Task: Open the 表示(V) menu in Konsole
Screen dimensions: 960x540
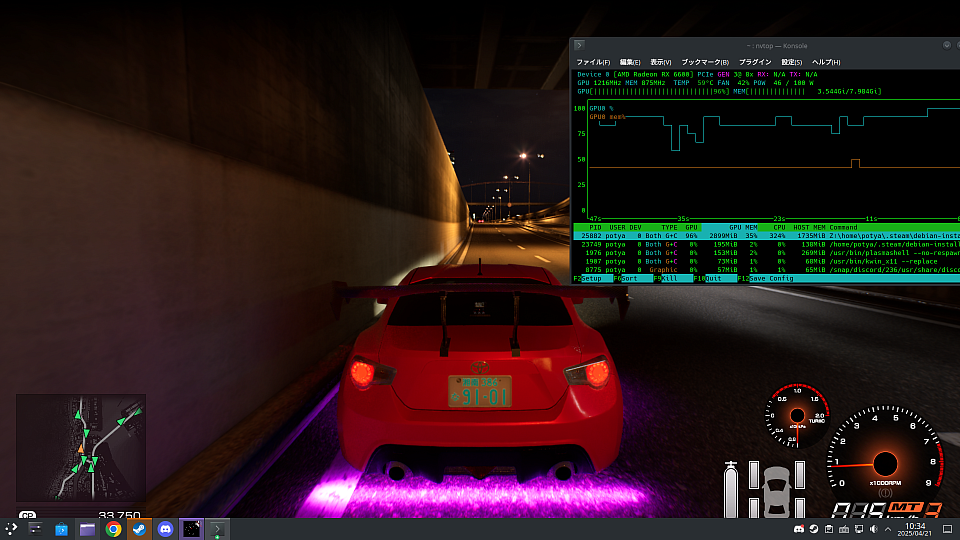Action: (x=661, y=62)
